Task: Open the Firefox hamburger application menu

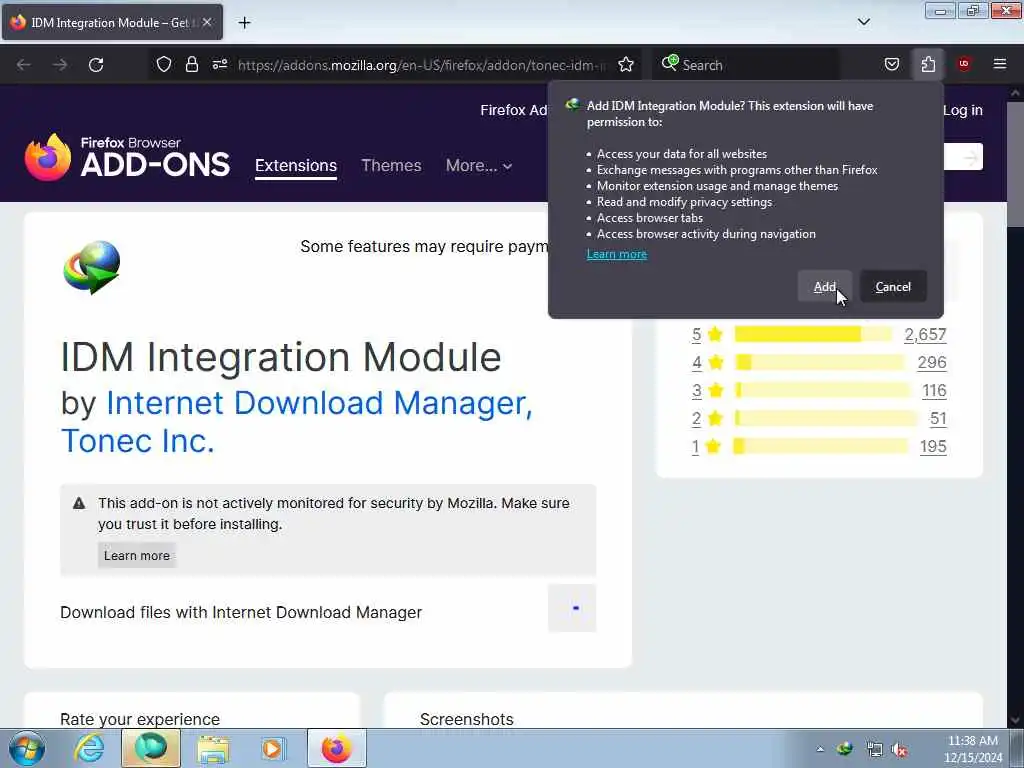Action: 1000,65
